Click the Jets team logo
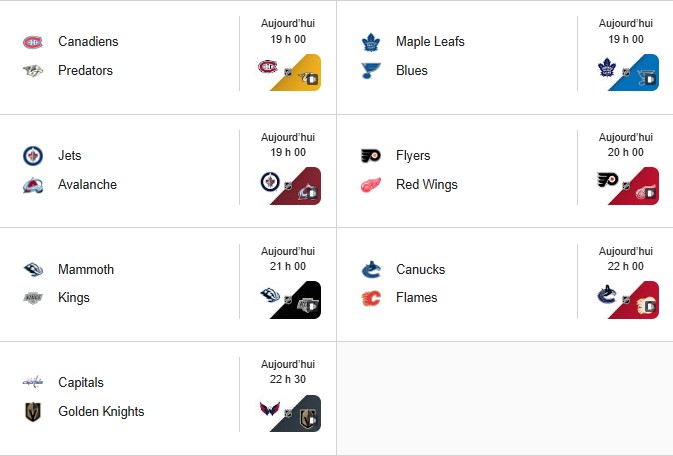 pos(33,156)
